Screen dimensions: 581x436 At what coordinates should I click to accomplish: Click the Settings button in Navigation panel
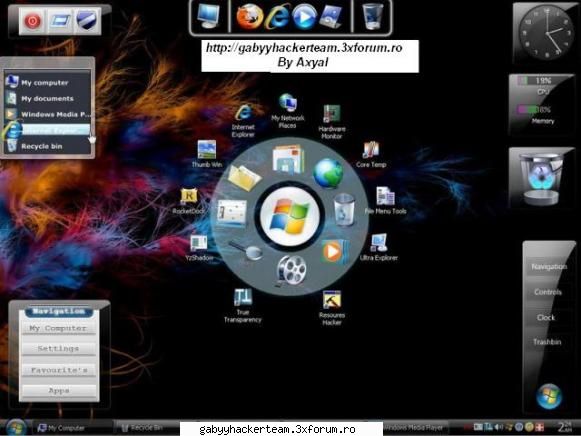(59, 349)
